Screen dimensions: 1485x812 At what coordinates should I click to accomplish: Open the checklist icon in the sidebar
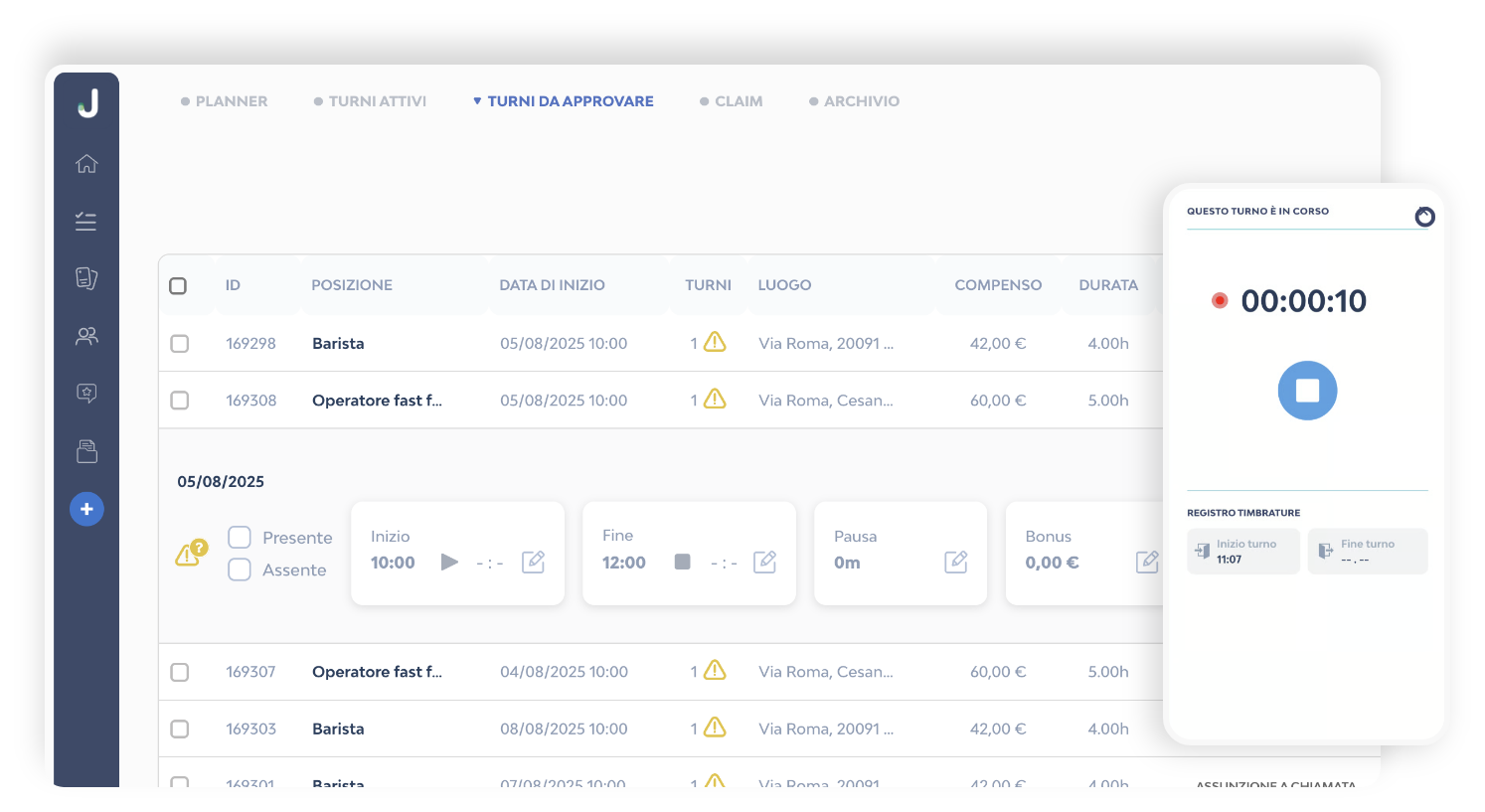(x=86, y=222)
